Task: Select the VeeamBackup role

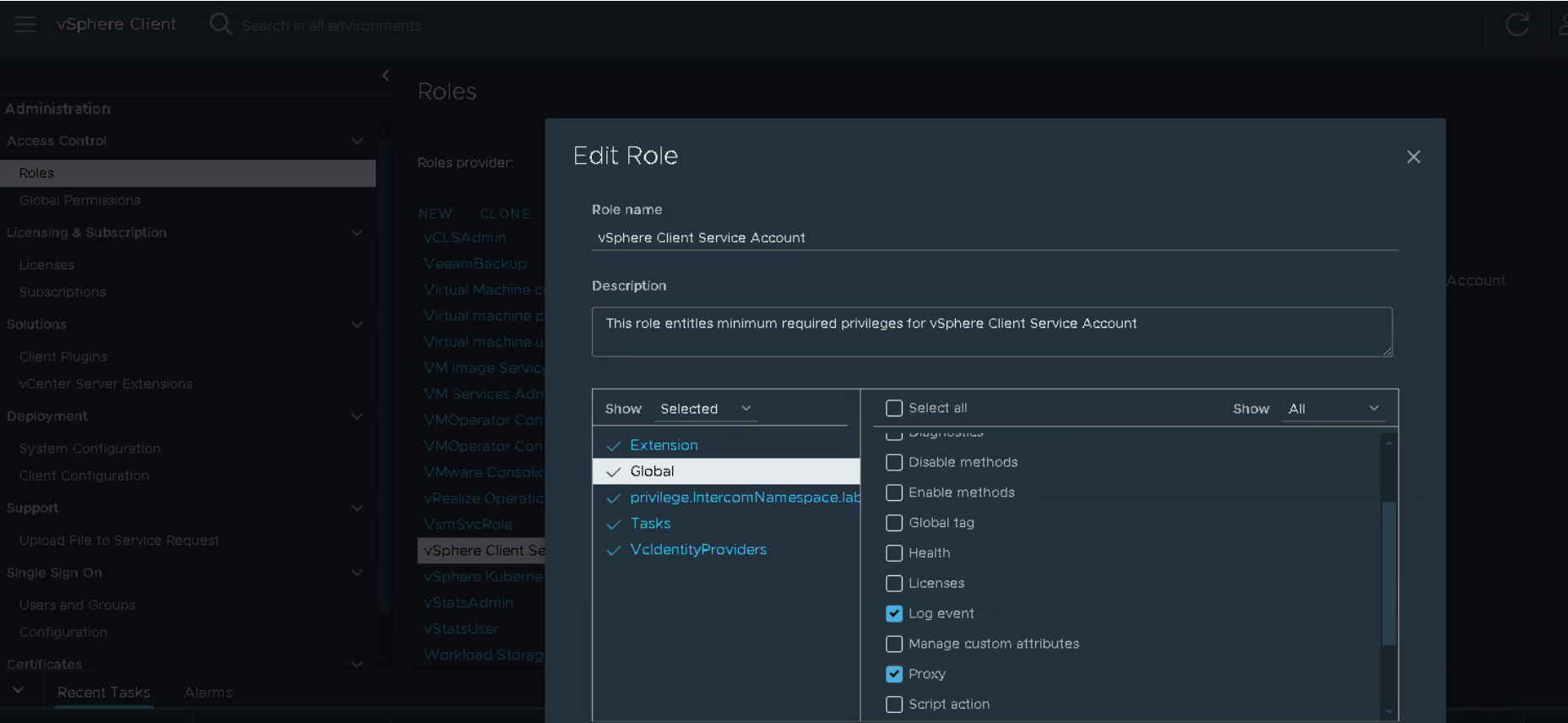Action: coord(475,264)
